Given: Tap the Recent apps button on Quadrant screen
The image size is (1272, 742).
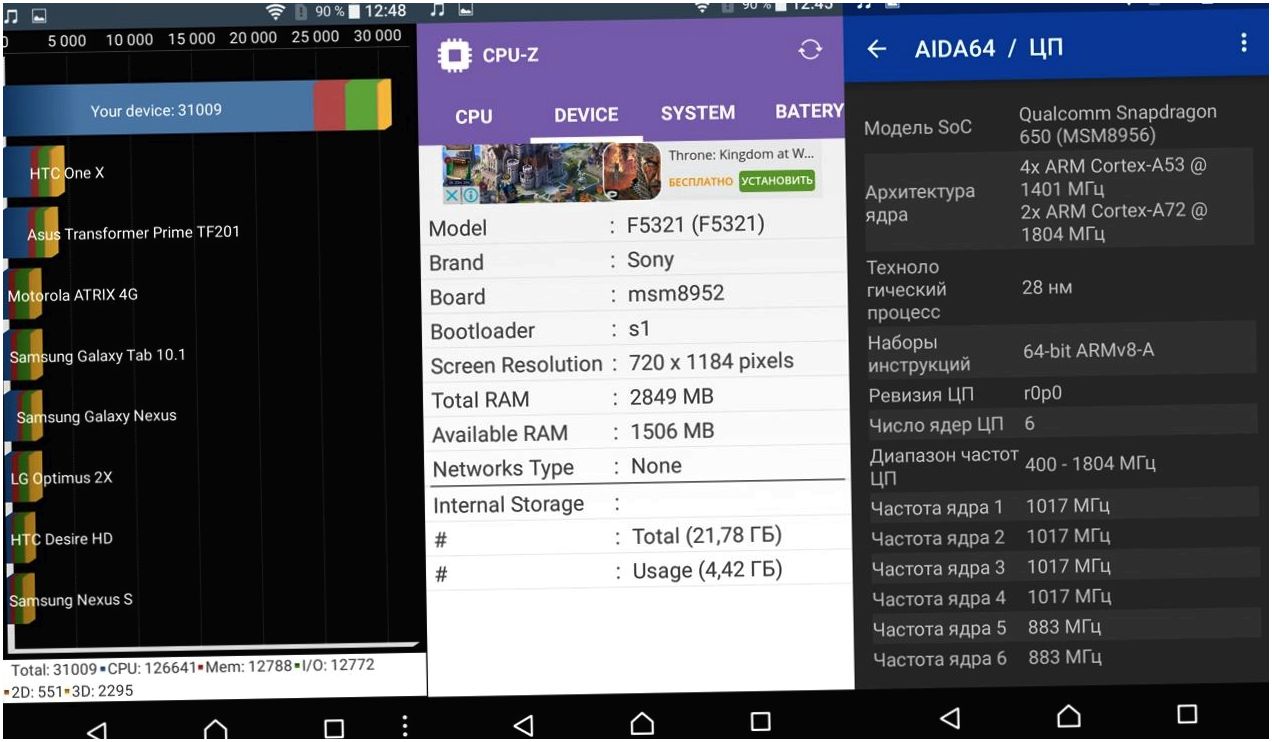Looking at the screenshot, I should tap(334, 729).
